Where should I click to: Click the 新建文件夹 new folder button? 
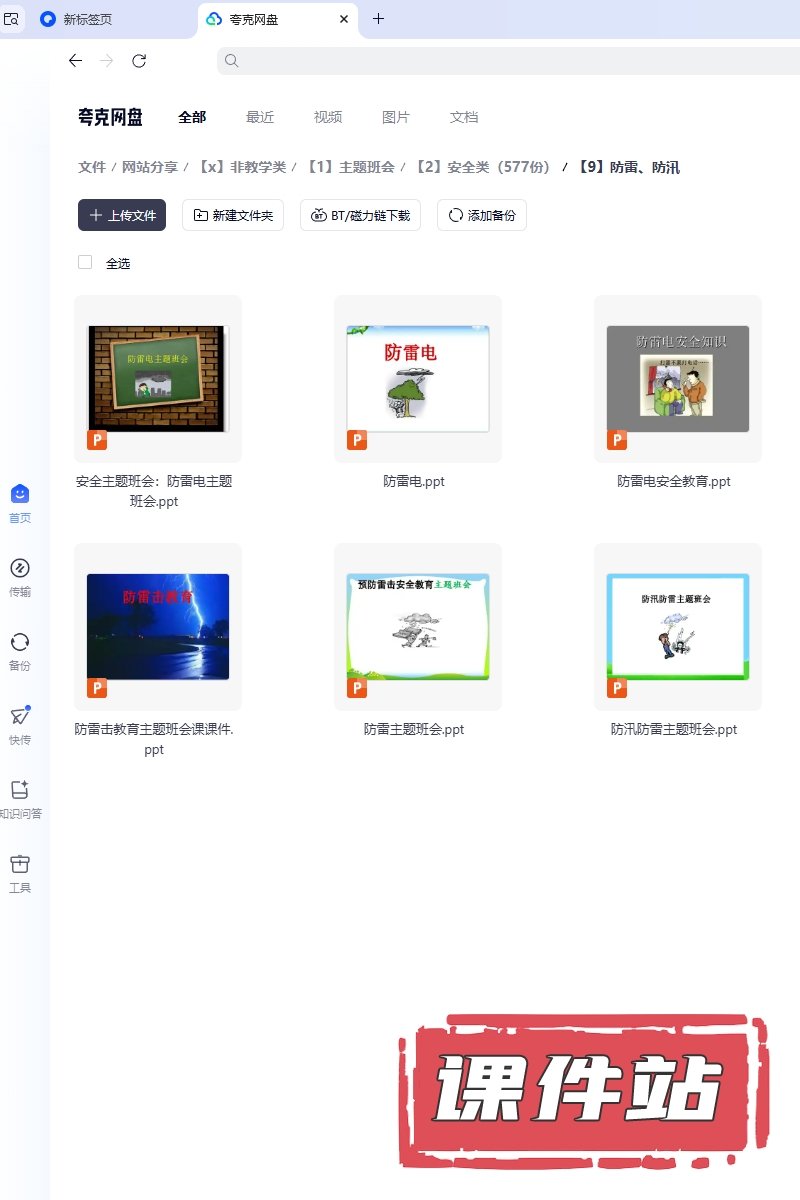pyautogui.click(x=233, y=215)
